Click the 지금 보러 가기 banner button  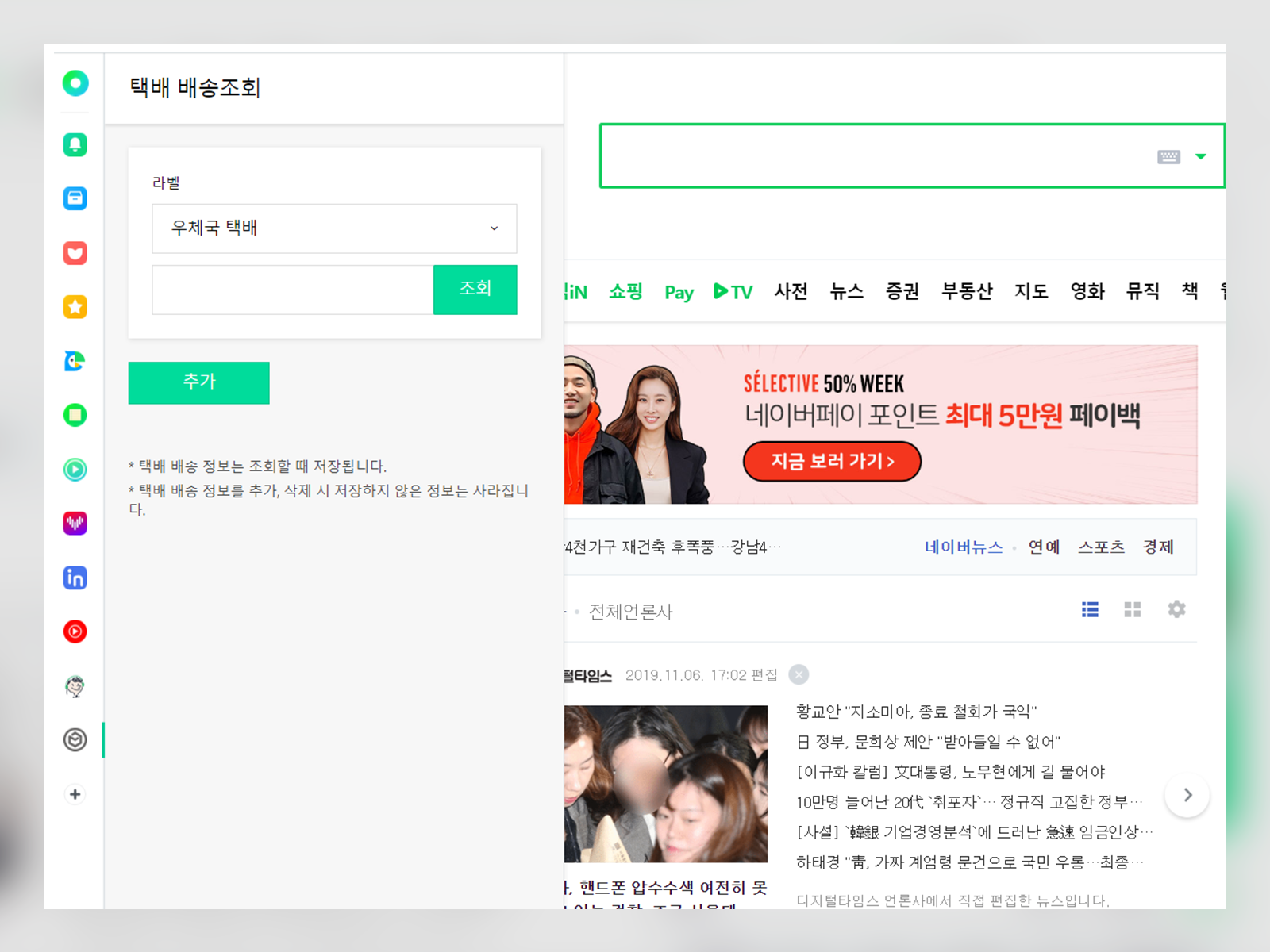coord(832,461)
